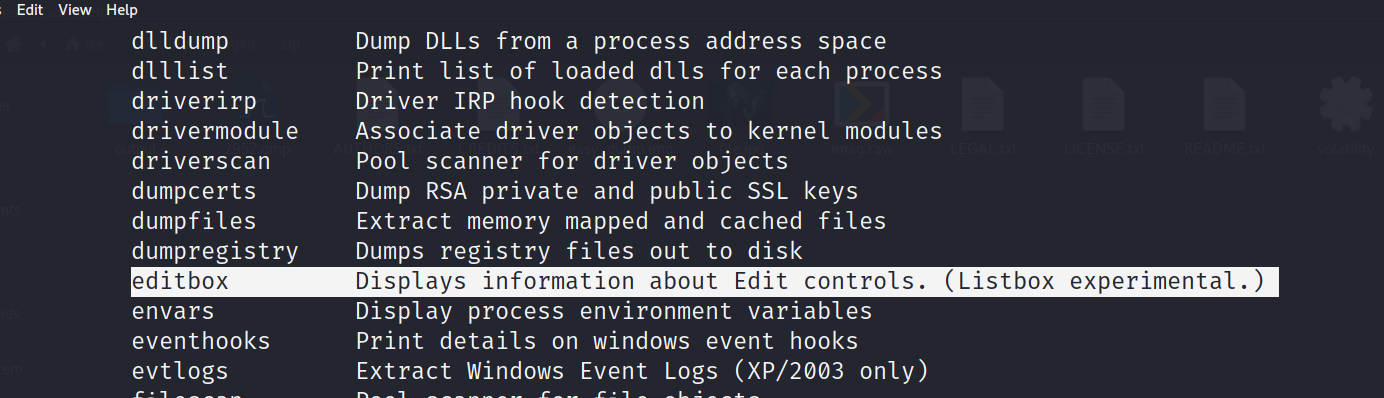Click the highlighted editbox line
The width and height of the screenshot is (1384, 398).
click(x=705, y=282)
